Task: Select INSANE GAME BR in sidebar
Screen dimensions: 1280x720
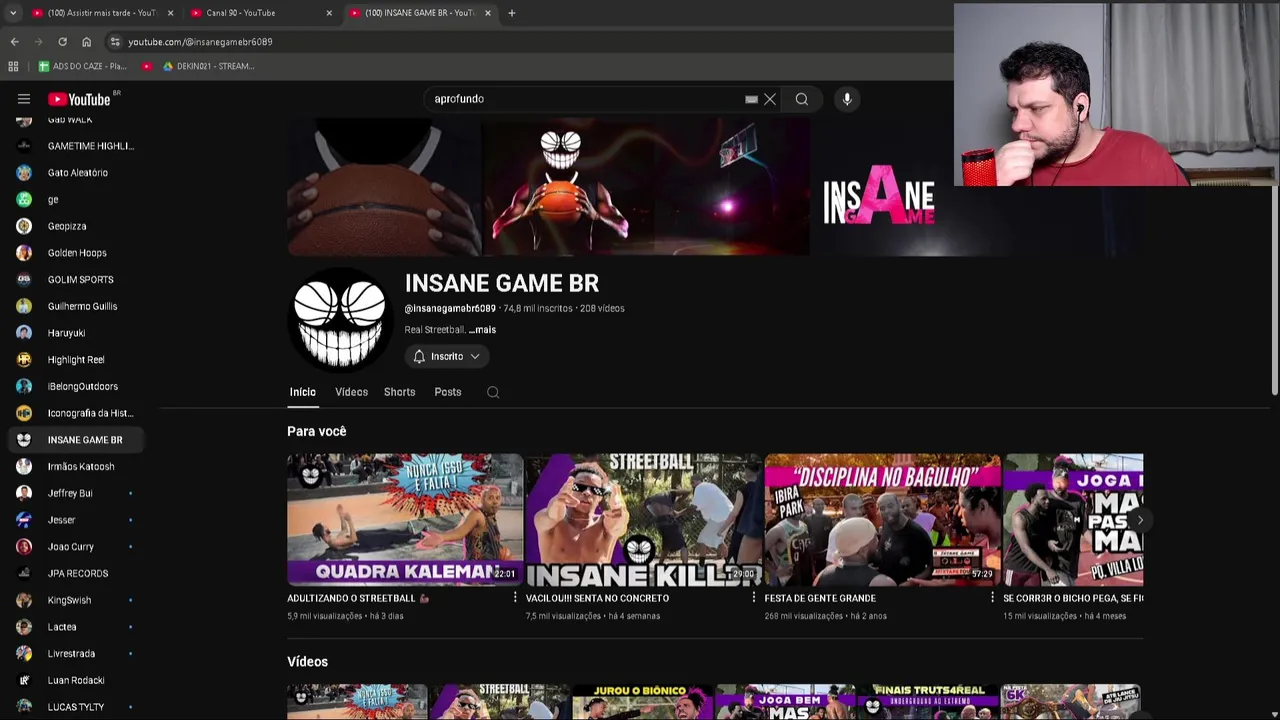Action: [77, 440]
